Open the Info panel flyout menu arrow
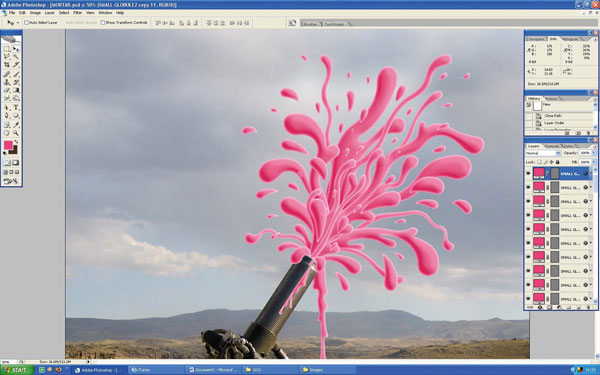Viewport: 600px width, 375px height. [x=595, y=39]
